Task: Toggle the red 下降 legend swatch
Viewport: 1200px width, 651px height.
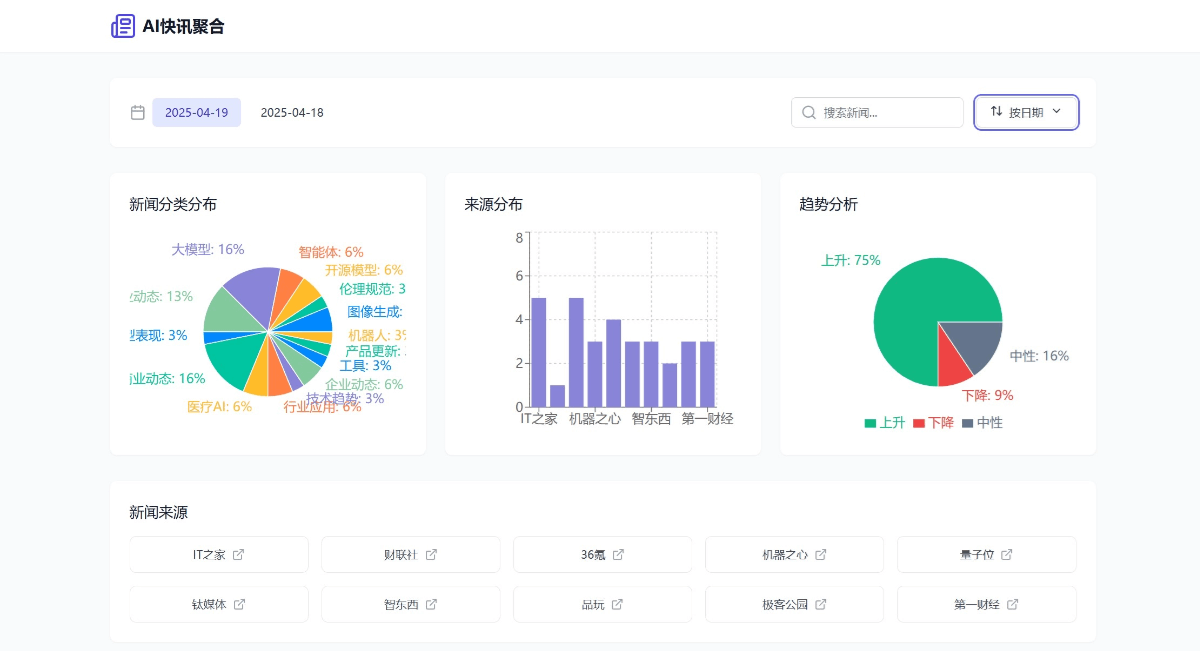Action: 919,423
